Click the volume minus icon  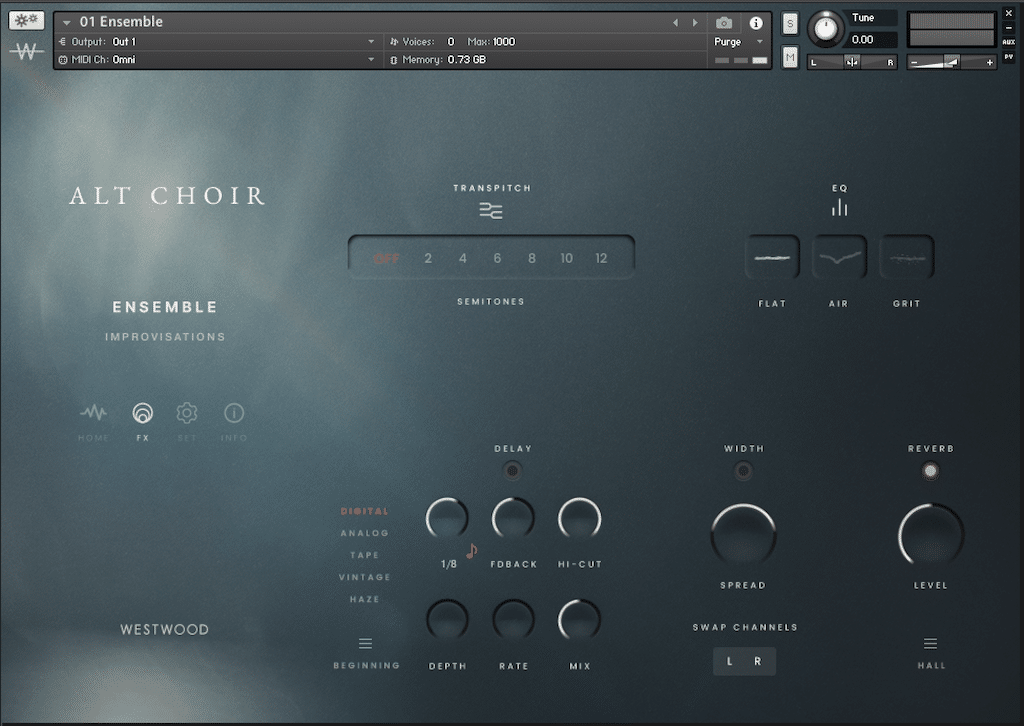click(914, 63)
